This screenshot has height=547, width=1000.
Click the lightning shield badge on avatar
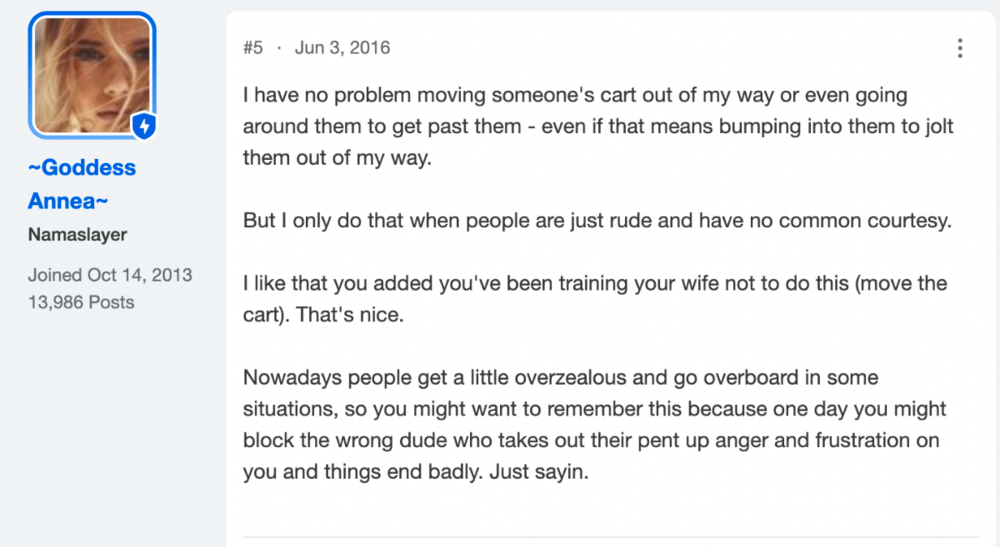(144, 126)
